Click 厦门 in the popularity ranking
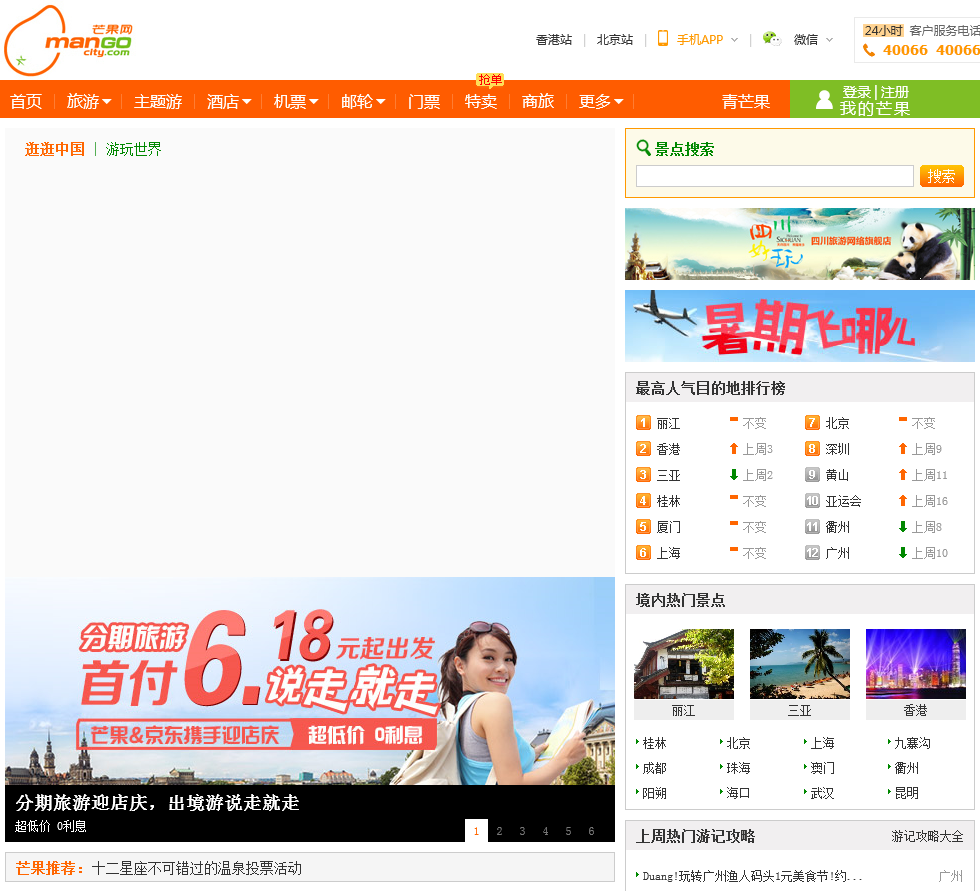The width and height of the screenshot is (980, 891). pos(668,527)
